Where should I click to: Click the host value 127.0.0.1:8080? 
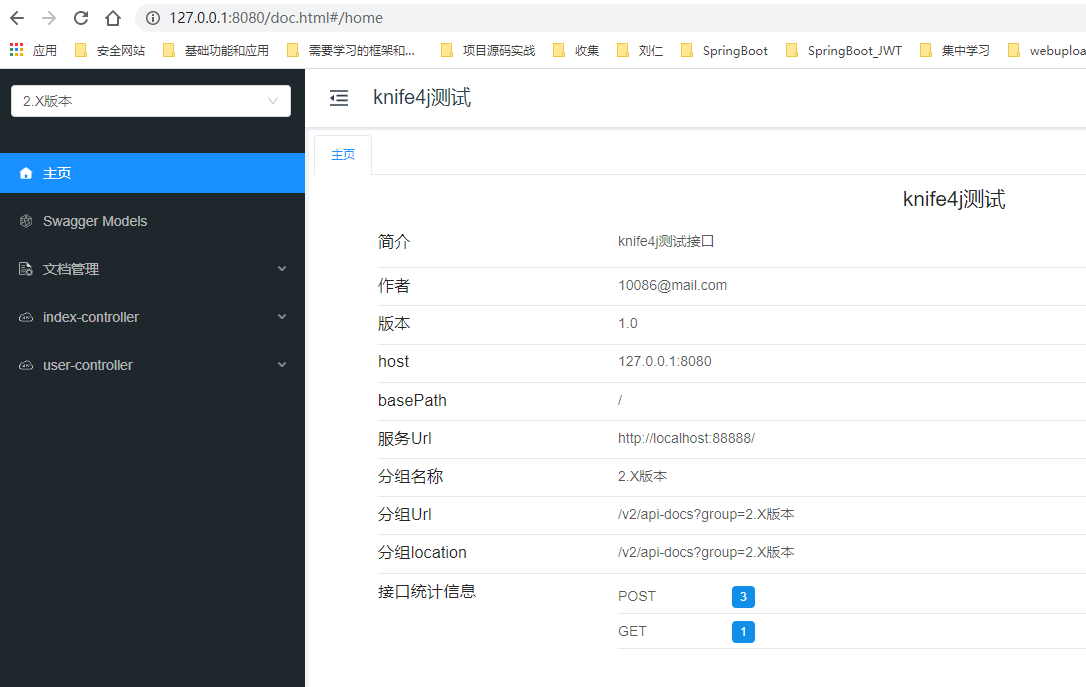(x=665, y=362)
